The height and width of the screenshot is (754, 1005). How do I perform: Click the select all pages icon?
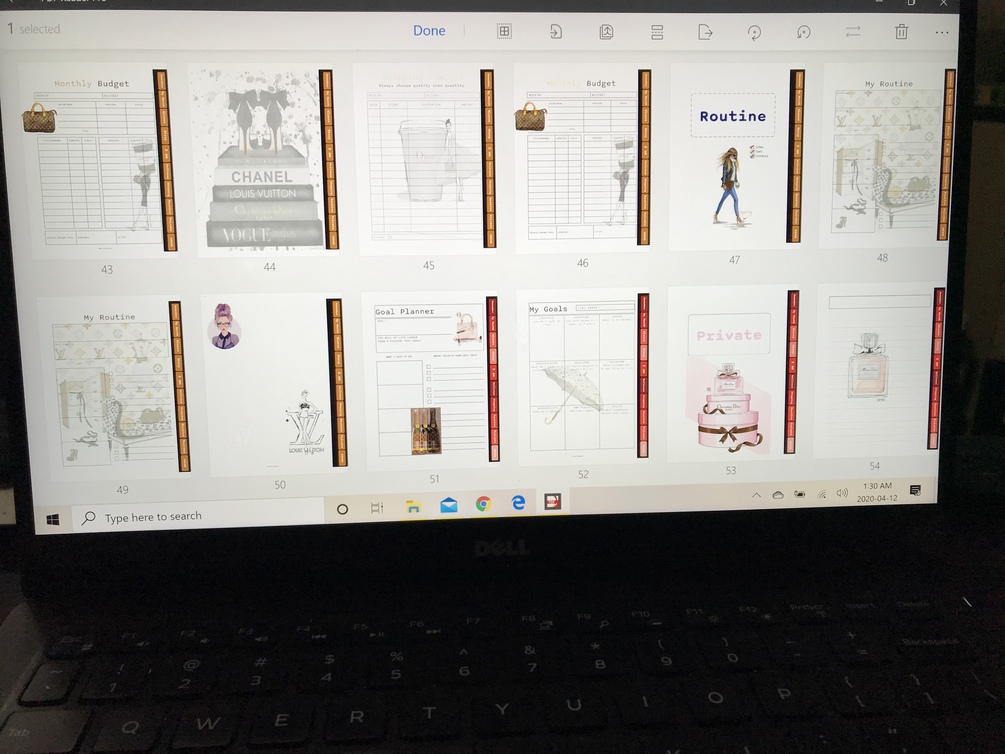[504, 31]
